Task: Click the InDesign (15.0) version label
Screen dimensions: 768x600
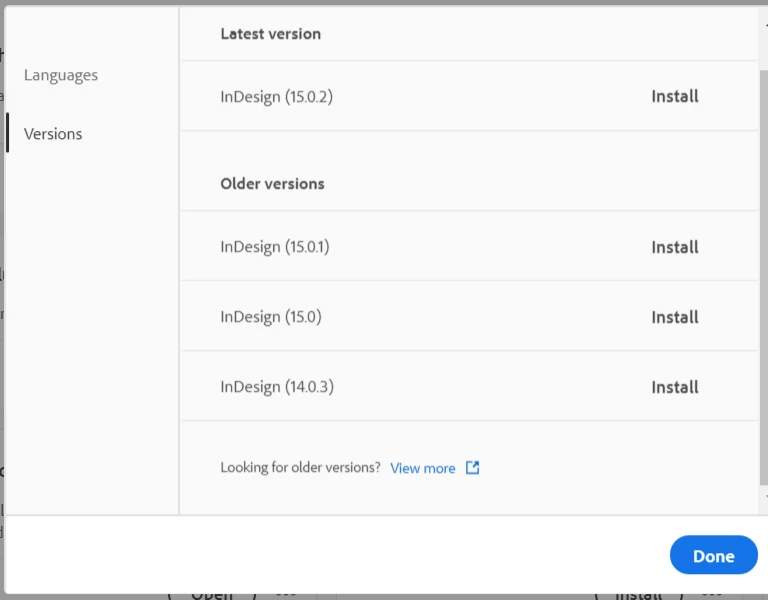Action: point(271,317)
